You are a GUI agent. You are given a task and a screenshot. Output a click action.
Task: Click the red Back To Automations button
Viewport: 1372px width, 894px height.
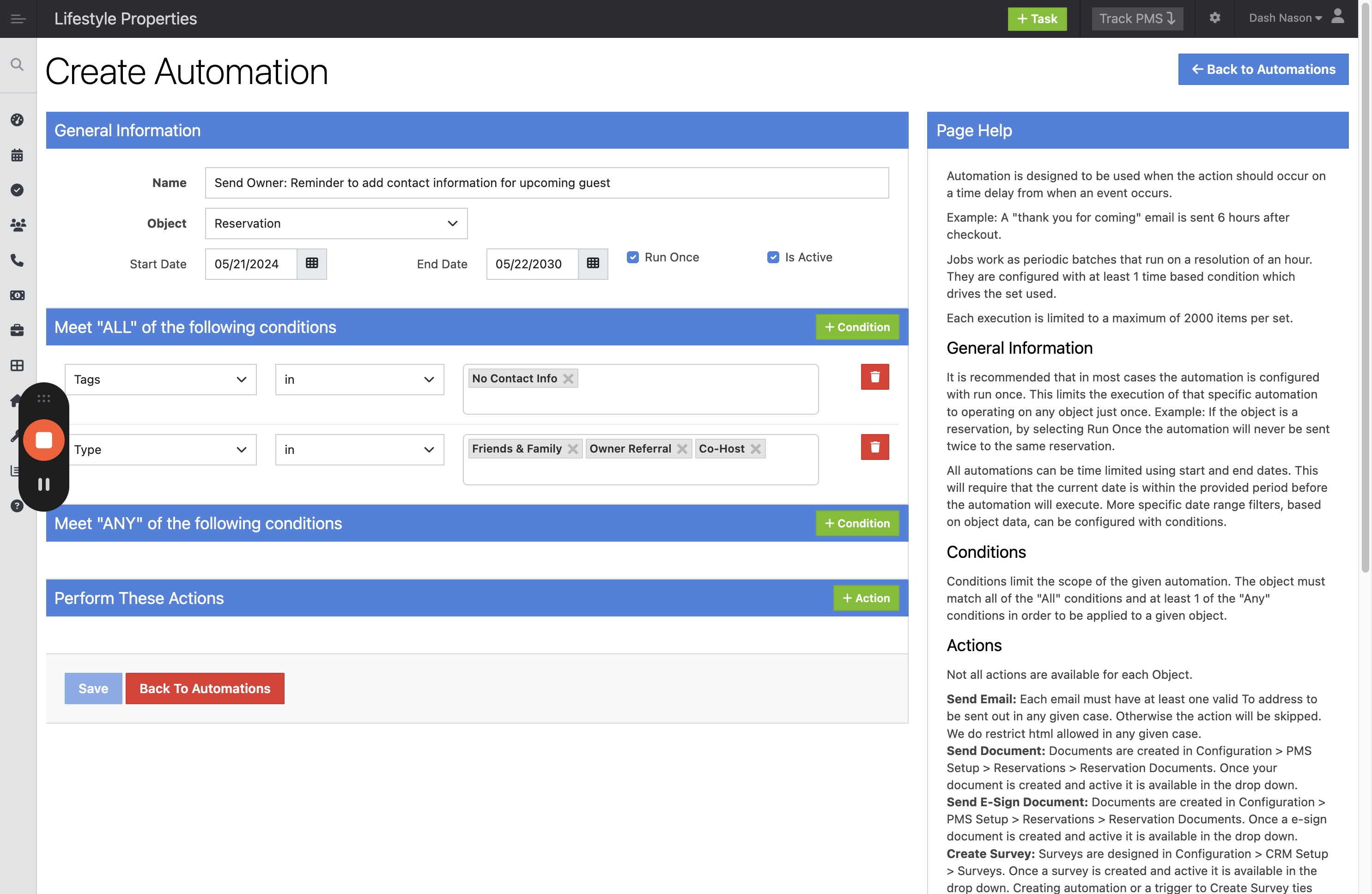pyautogui.click(x=205, y=688)
